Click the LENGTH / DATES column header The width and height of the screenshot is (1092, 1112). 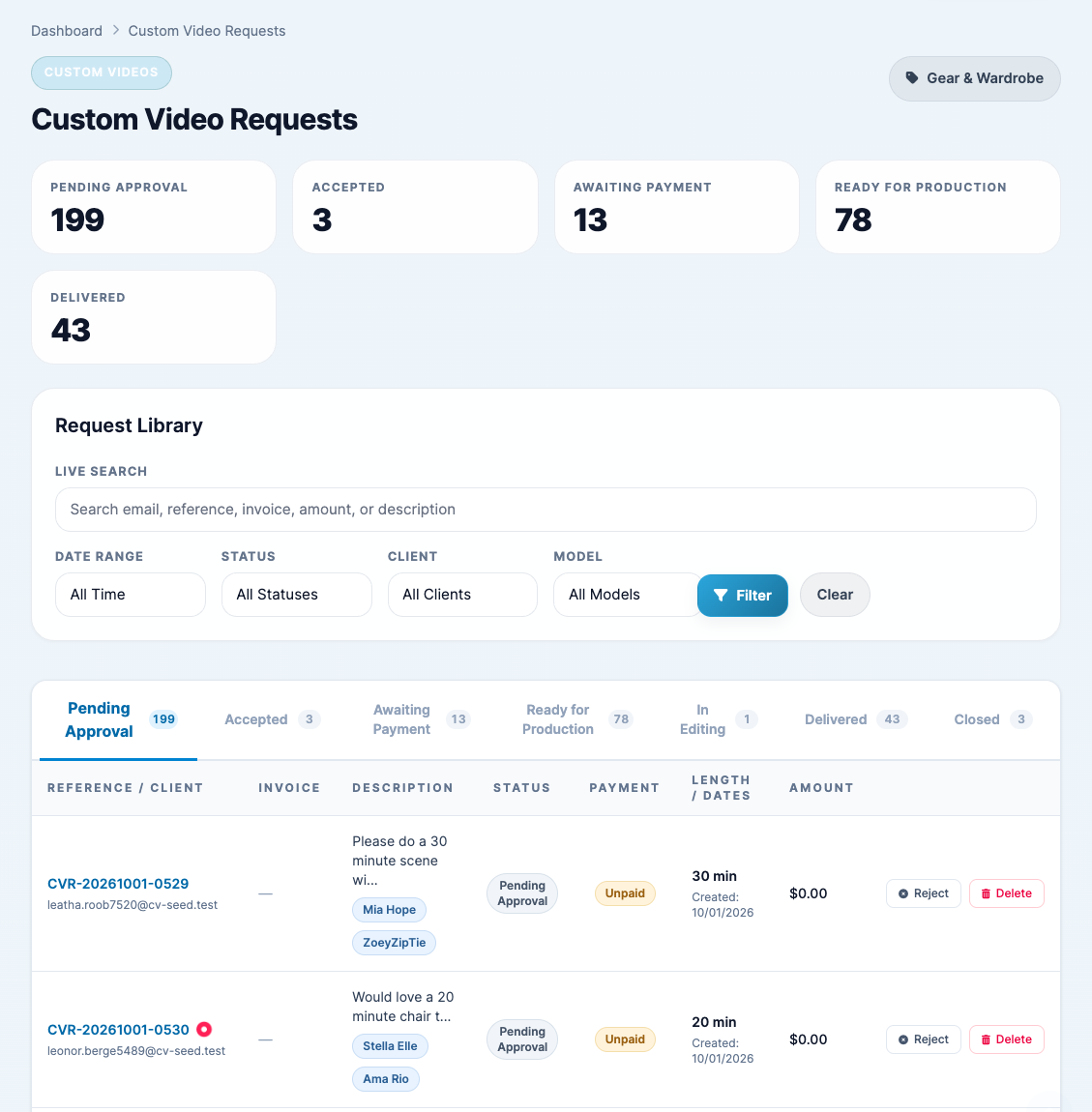(721, 788)
